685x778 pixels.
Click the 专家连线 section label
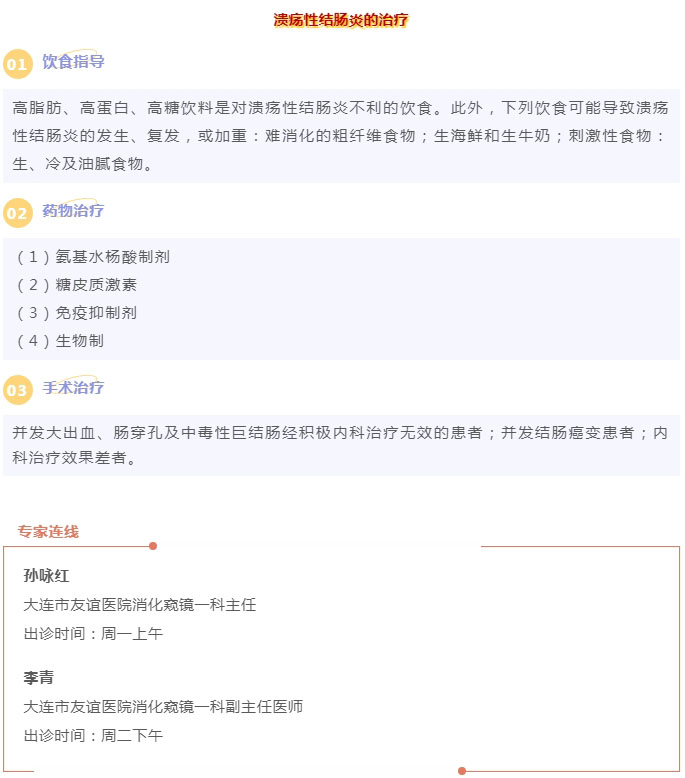[x=48, y=532]
